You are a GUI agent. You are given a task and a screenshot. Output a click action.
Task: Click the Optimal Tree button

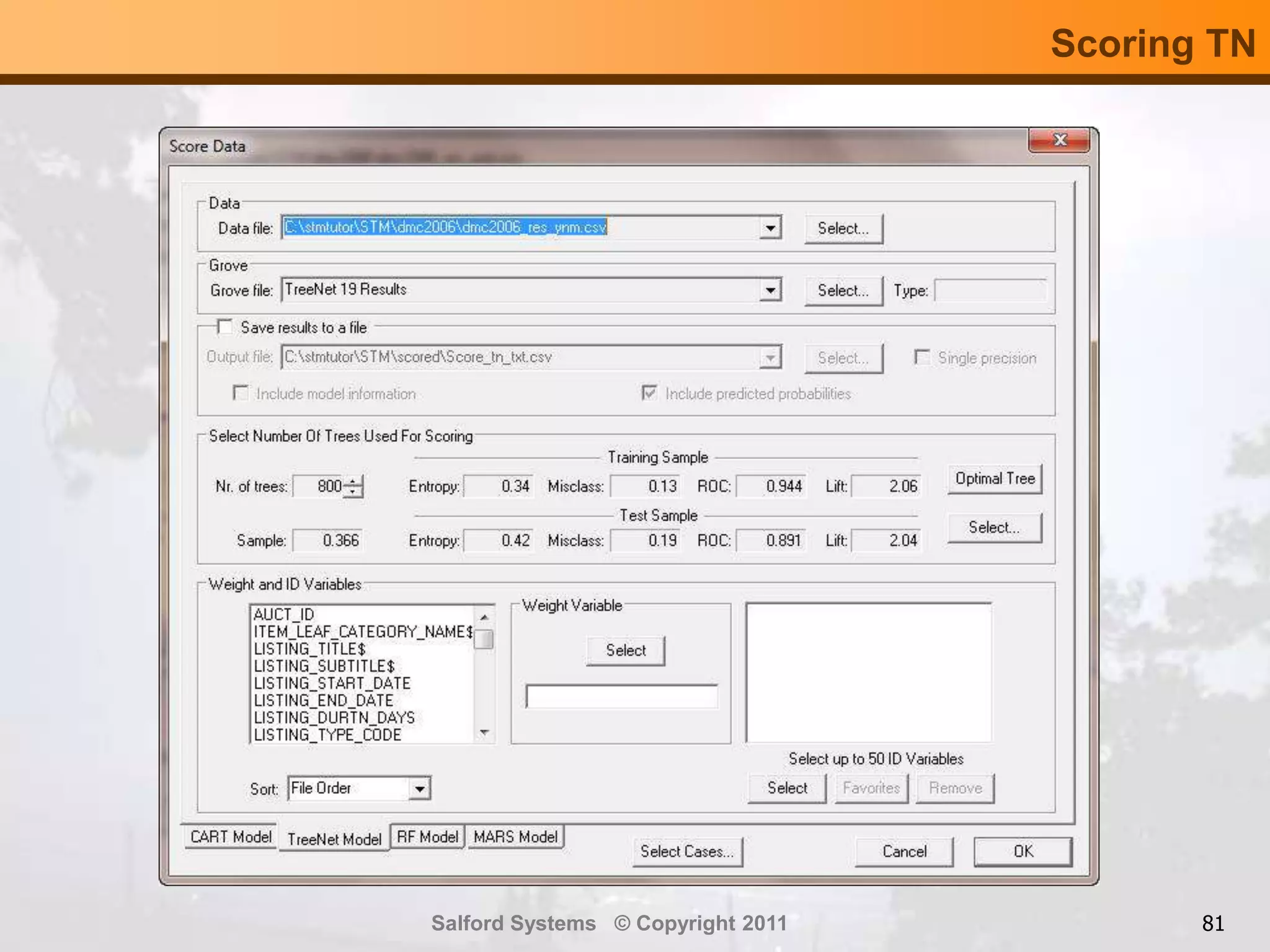995,479
